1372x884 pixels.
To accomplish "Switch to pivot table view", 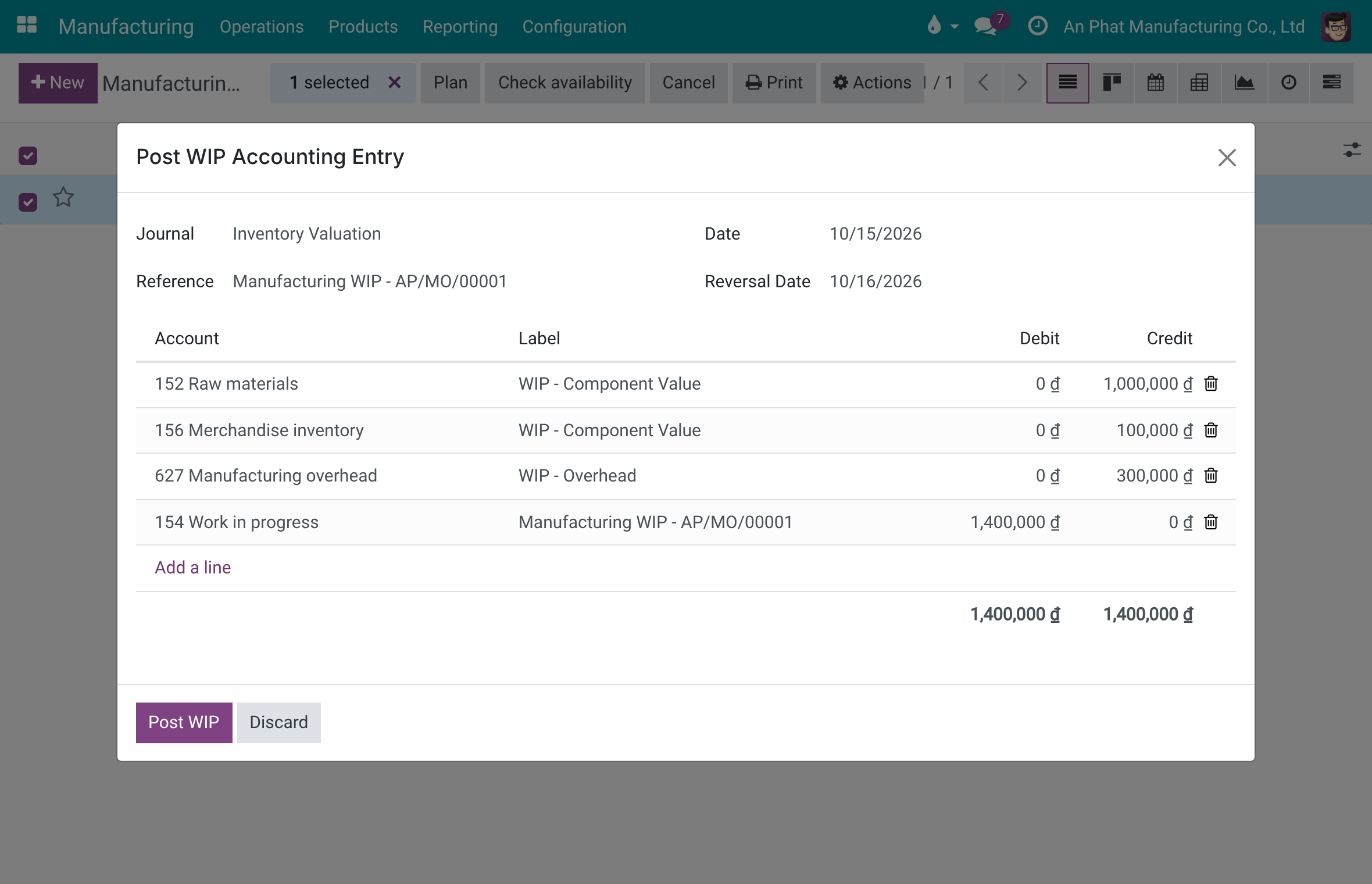I will point(1199,83).
